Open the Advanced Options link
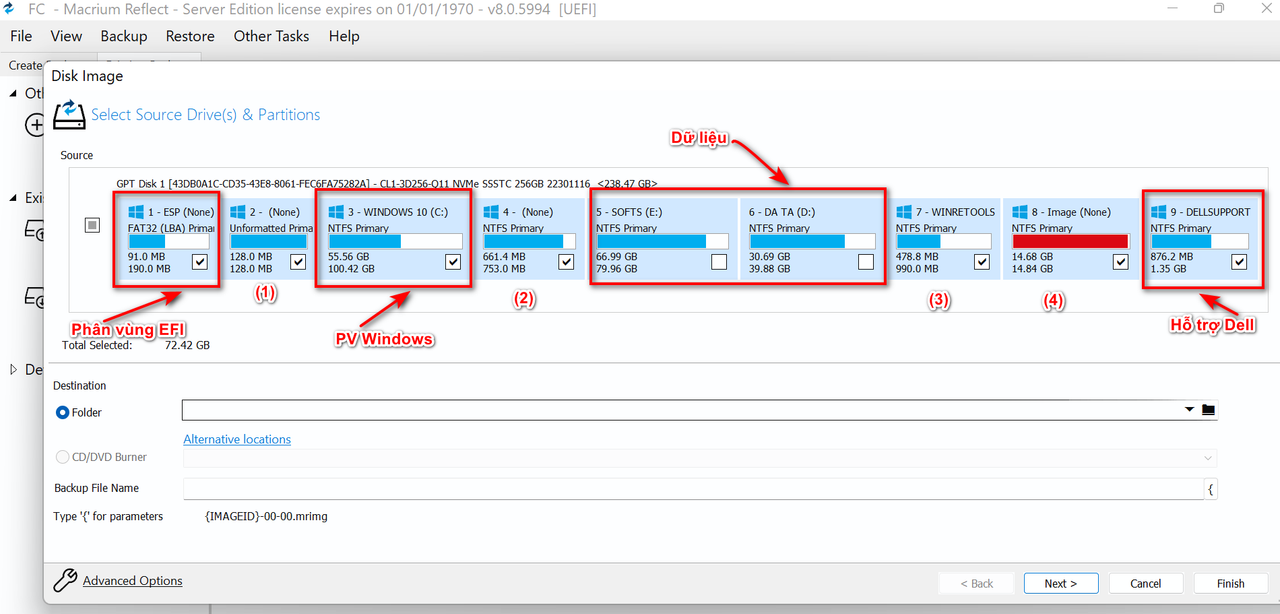The height and width of the screenshot is (614, 1280). (133, 580)
